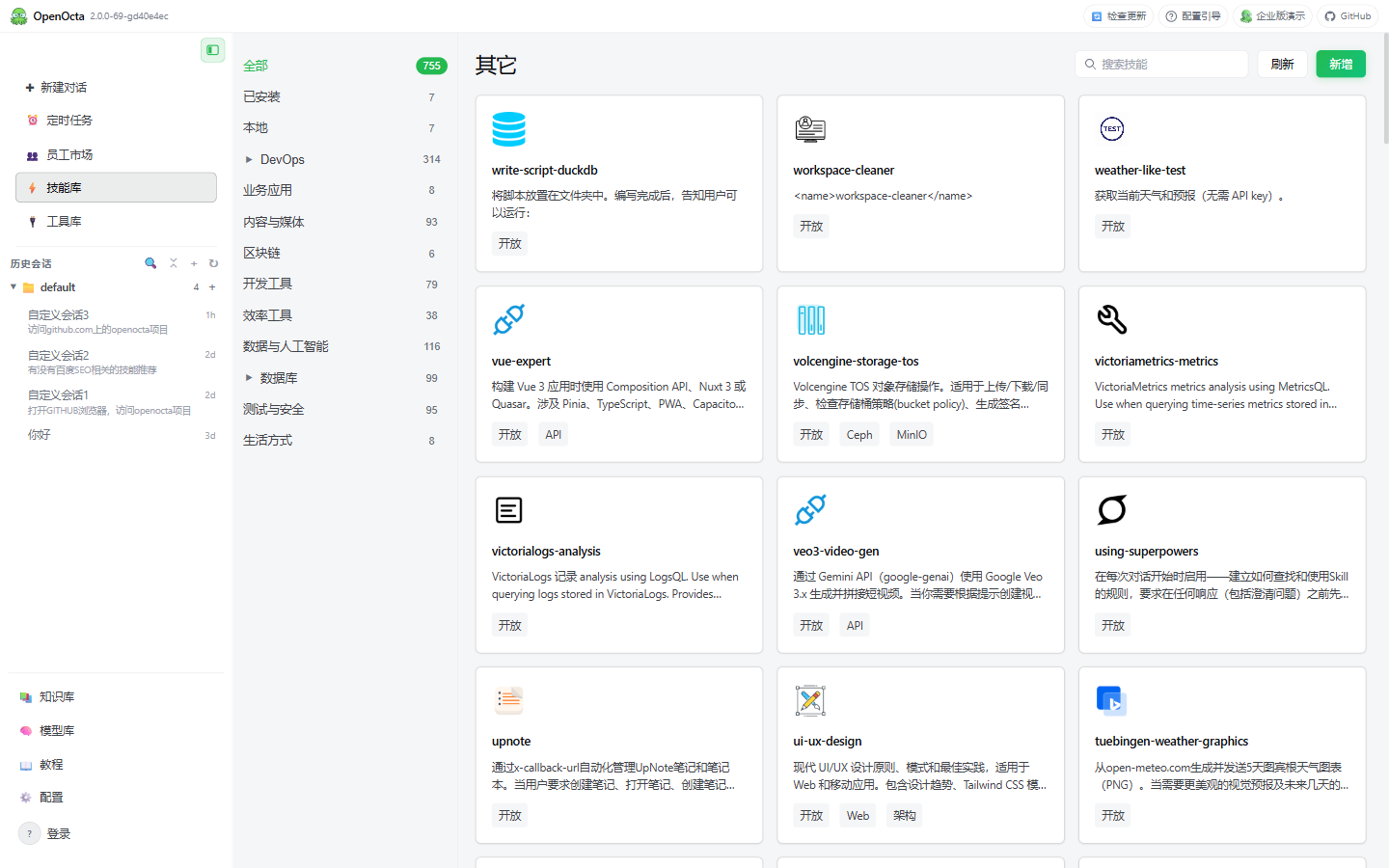This screenshot has height=868, width=1389.
Task: Select 生活方式 category
Action: (x=344, y=440)
